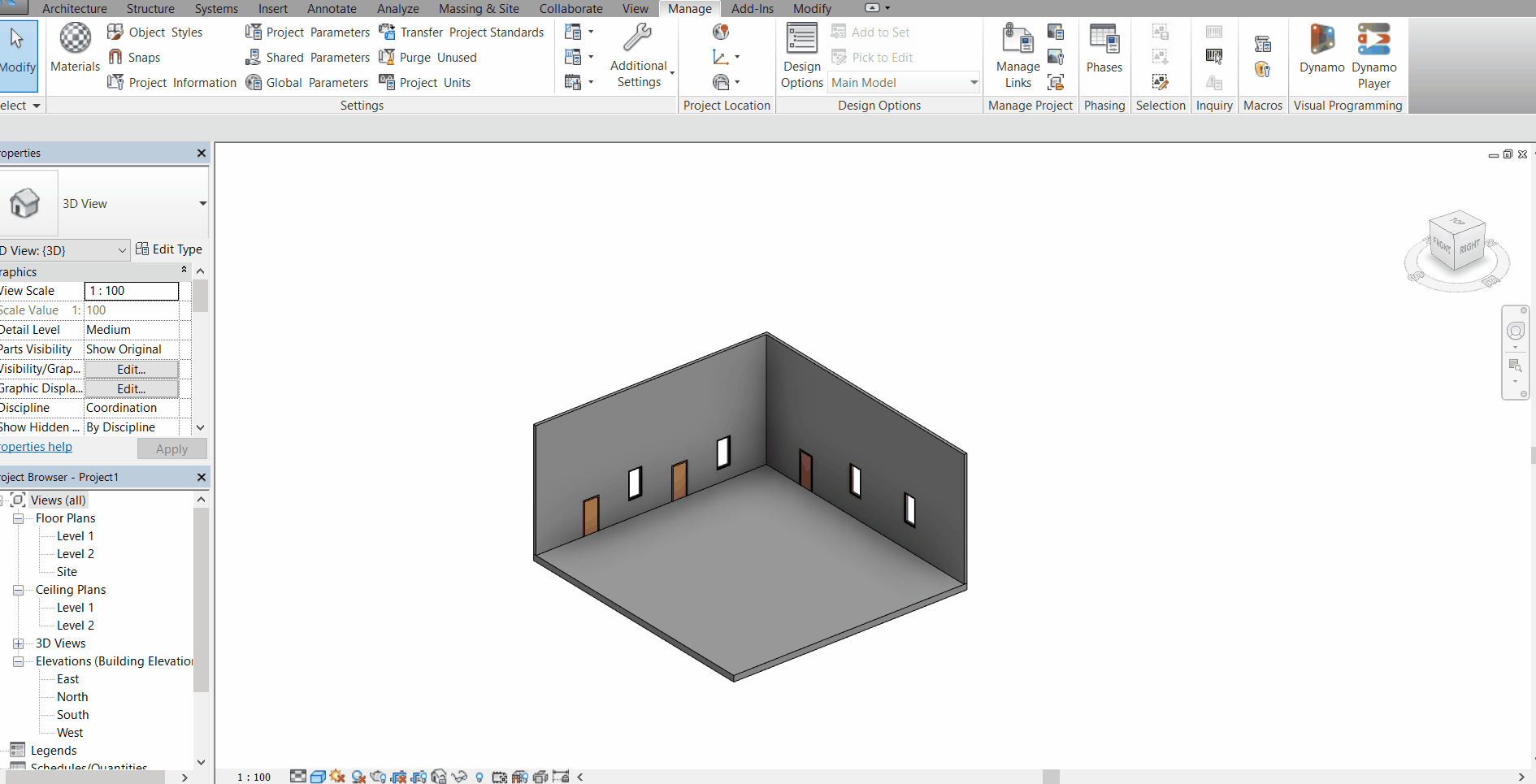Open the Materials browser
Viewport: 1536px width, 784px height.
click(x=75, y=47)
